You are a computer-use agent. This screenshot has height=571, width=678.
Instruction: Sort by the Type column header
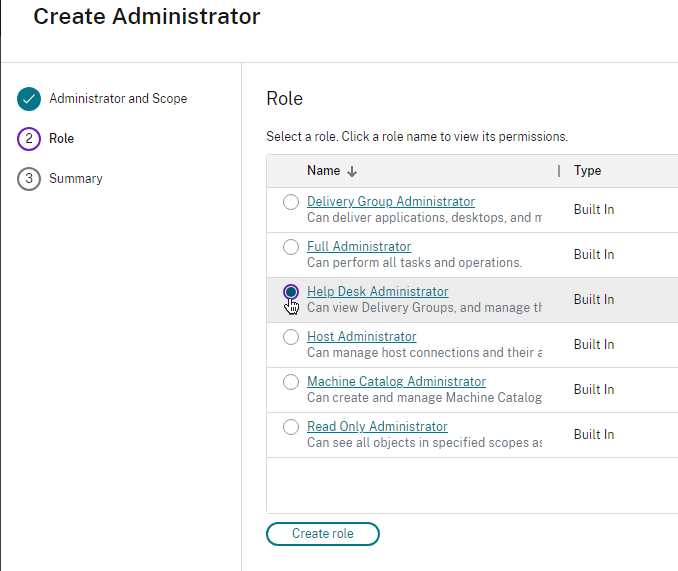coord(588,171)
